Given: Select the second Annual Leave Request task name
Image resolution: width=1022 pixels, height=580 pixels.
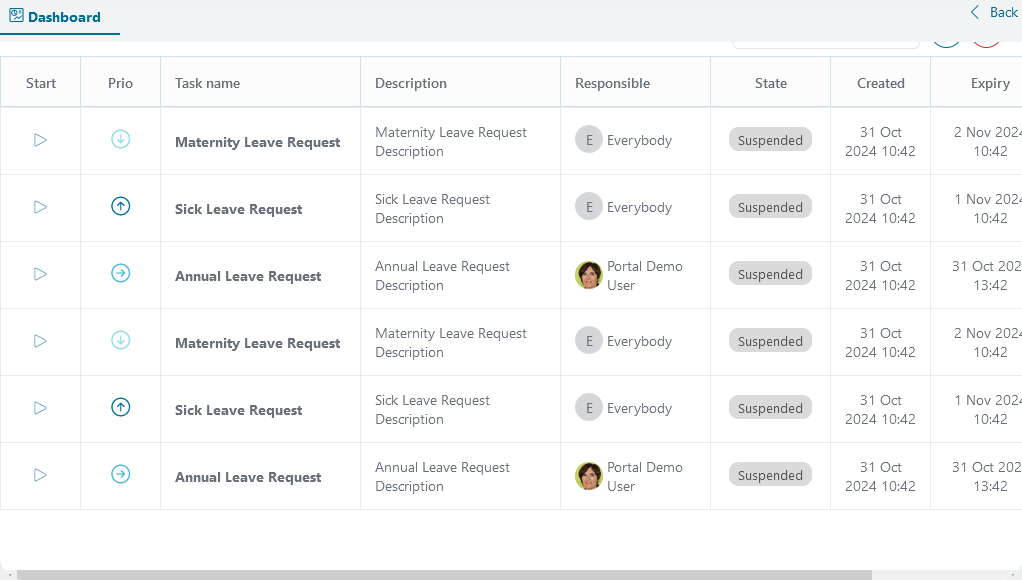Looking at the screenshot, I should [x=248, y=477].
